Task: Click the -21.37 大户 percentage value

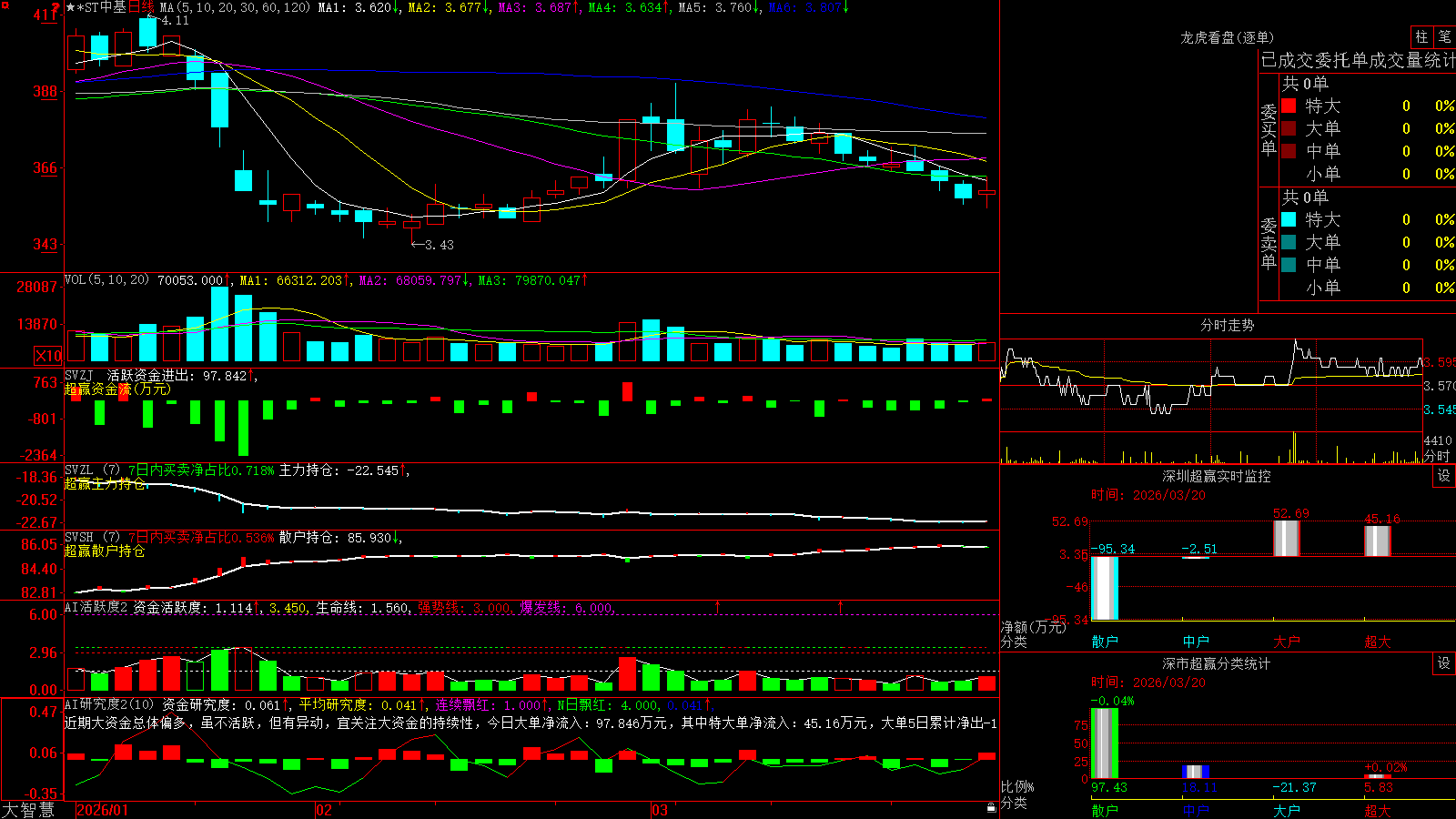Action: pos(1294,787)
